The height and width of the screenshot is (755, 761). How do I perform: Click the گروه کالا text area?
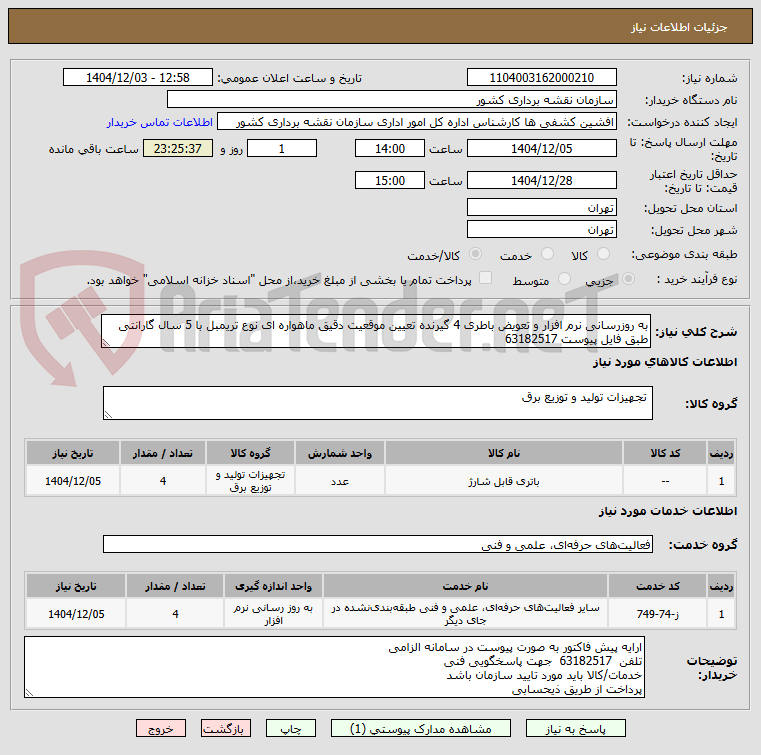(x=378, y=403)
